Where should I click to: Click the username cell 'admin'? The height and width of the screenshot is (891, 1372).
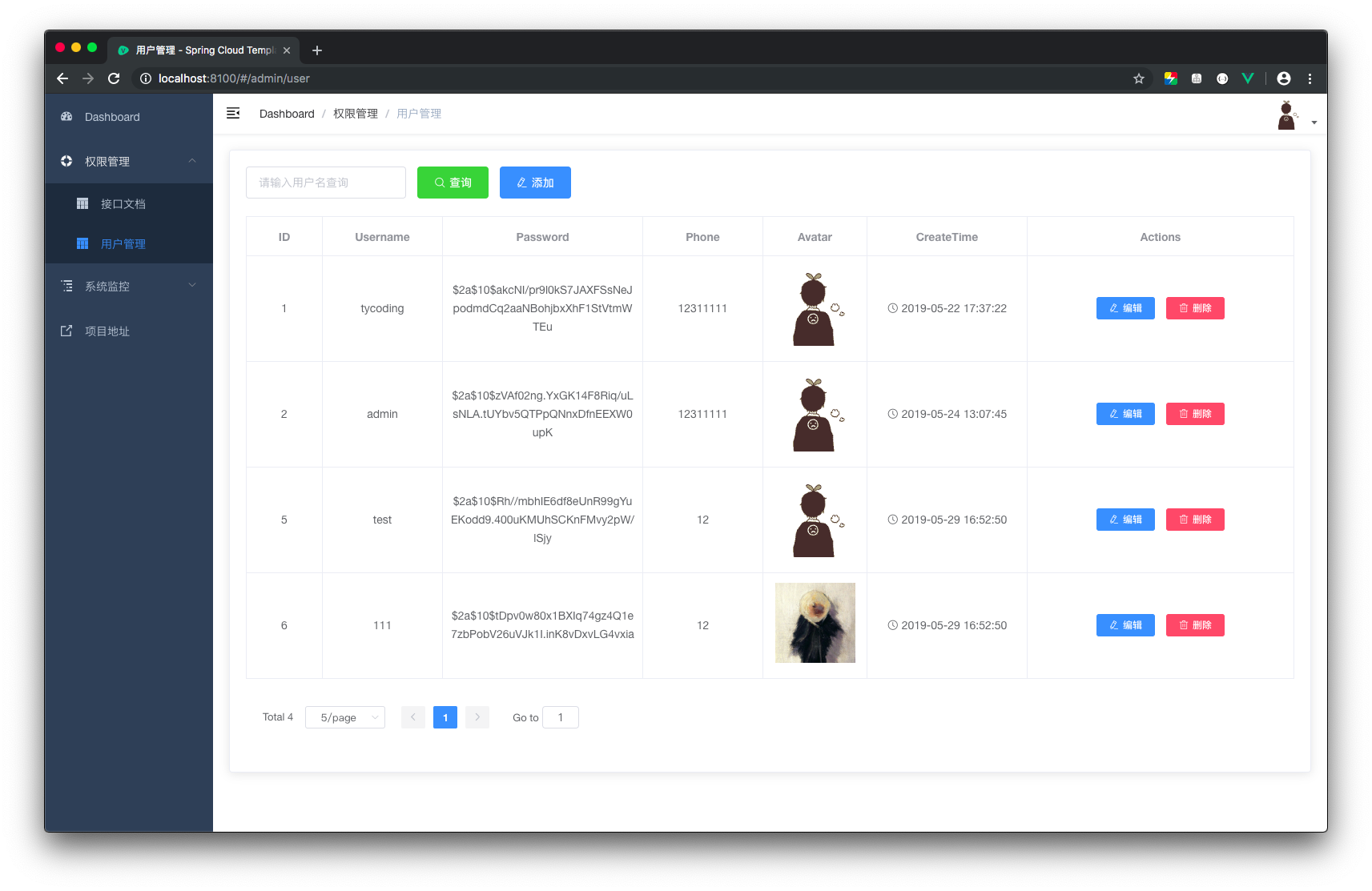pyautogui.click(x=382, y=414)
